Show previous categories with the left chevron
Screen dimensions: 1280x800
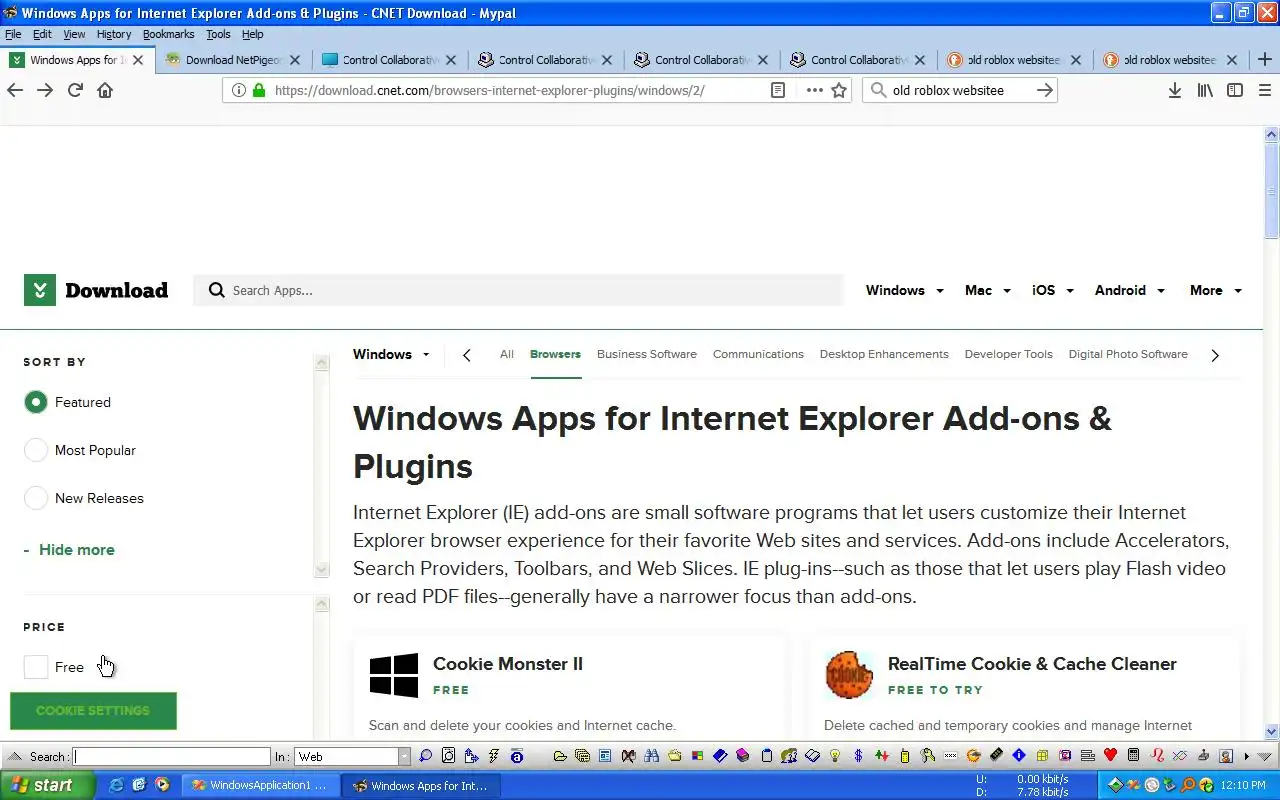pyautogui.click(x=466, y=355)
